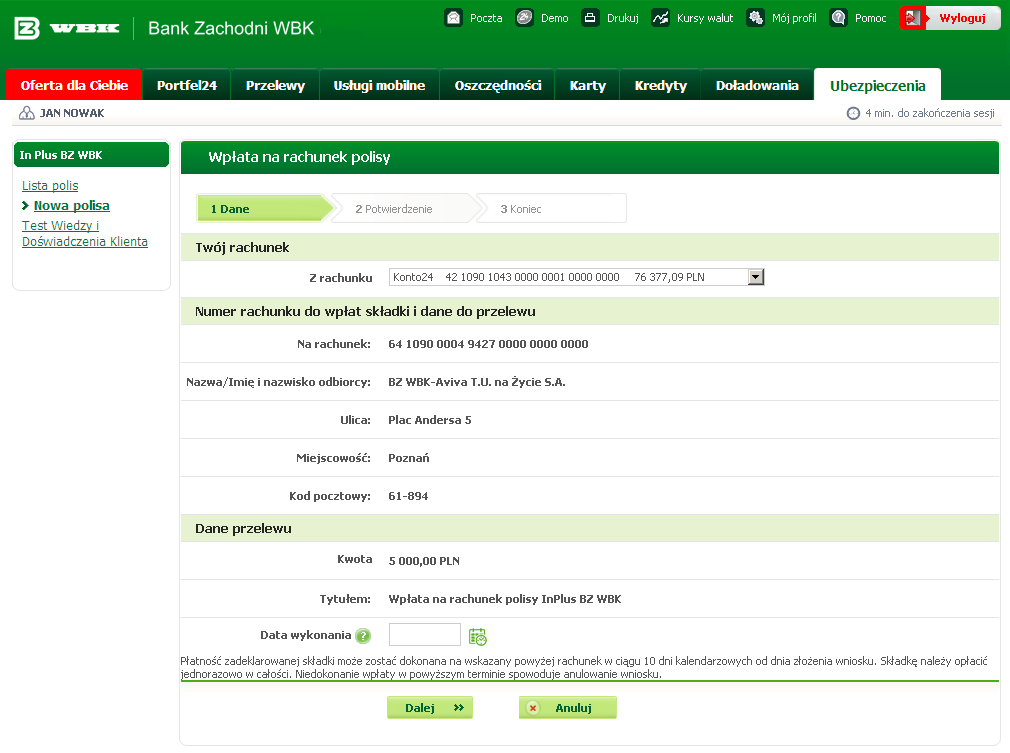Click the title Wpłata na rachunek polisy InPlus
Image resolution: width=1010 pixels, height=753 pixels.
tap(504, 599)
